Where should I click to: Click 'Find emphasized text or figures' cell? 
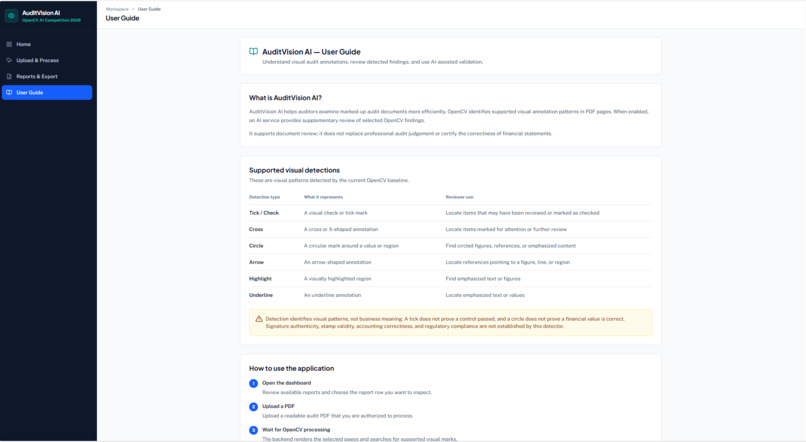coord(483,279)
